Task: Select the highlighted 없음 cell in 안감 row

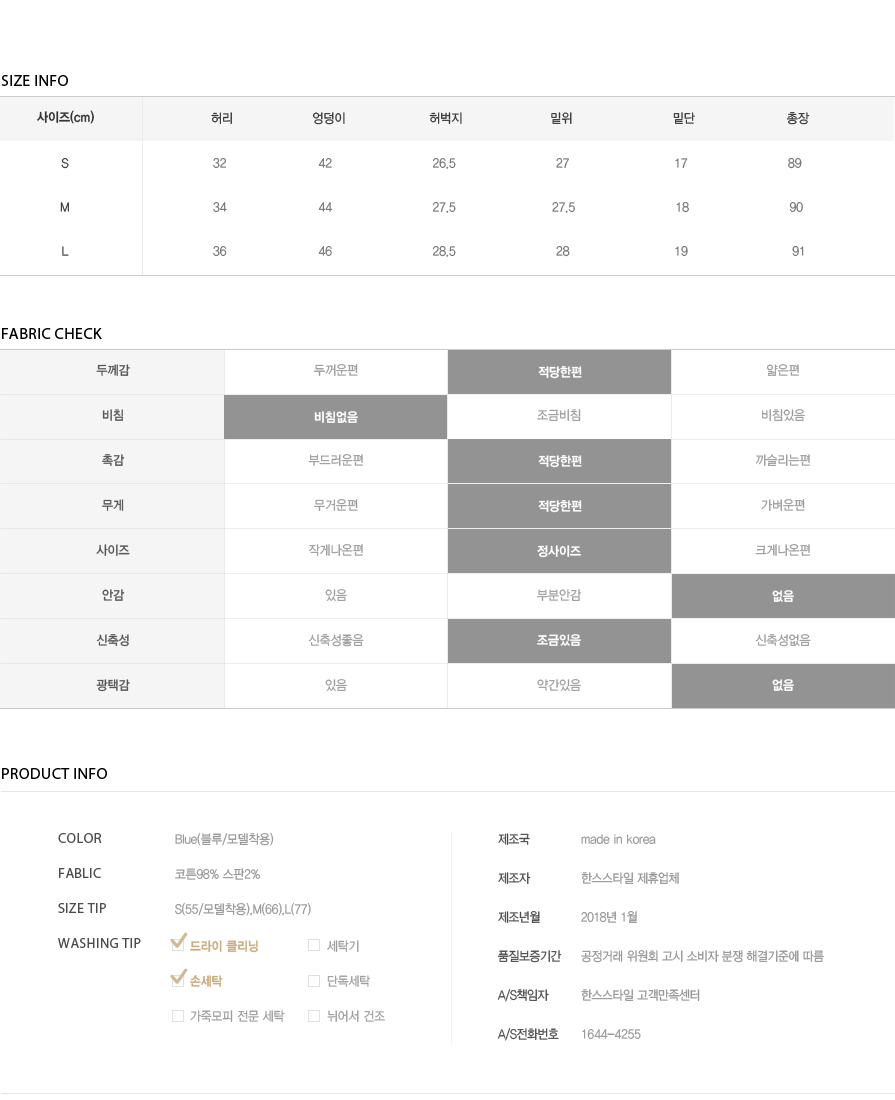Action: [783, 596]
